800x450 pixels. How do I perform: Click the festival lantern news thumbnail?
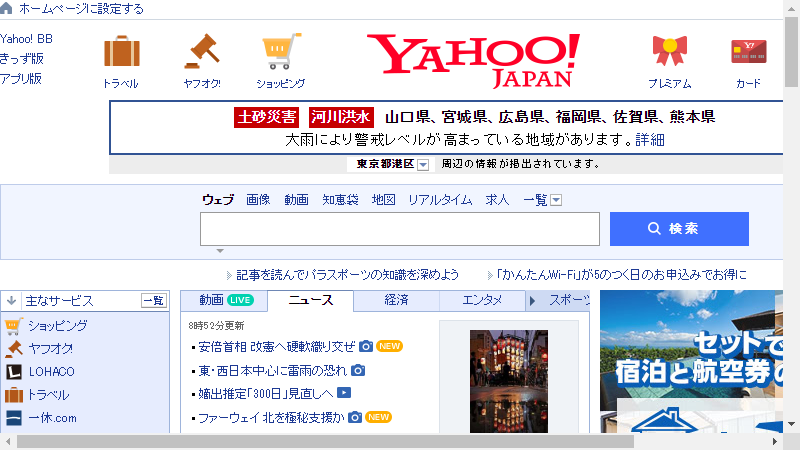tap(509, 381)
